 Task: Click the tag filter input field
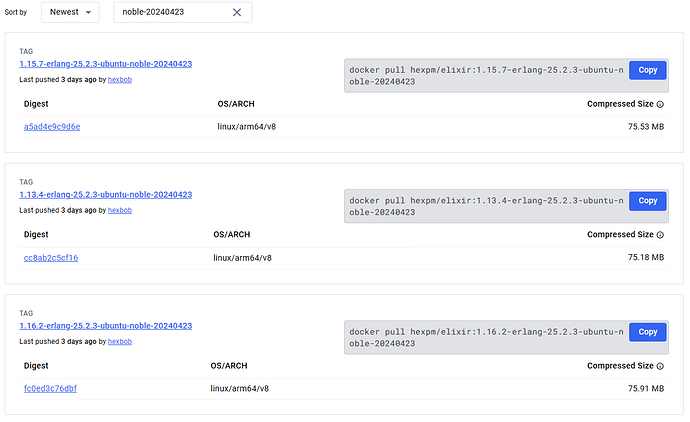click(170, 12)
